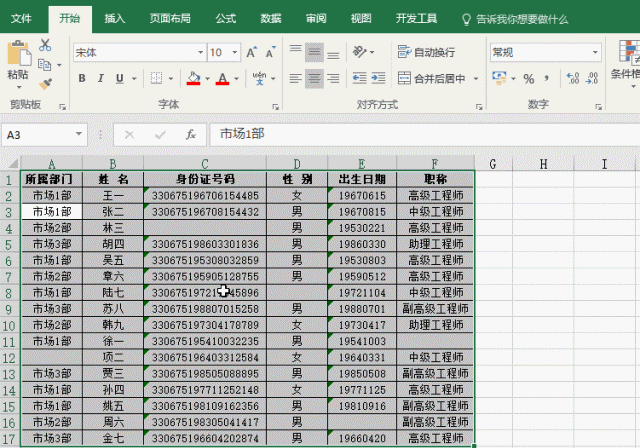The height and width of the screenshot is (448, 640).
Task: Open the alignment group dialog launcher
Action: point(479,107)
